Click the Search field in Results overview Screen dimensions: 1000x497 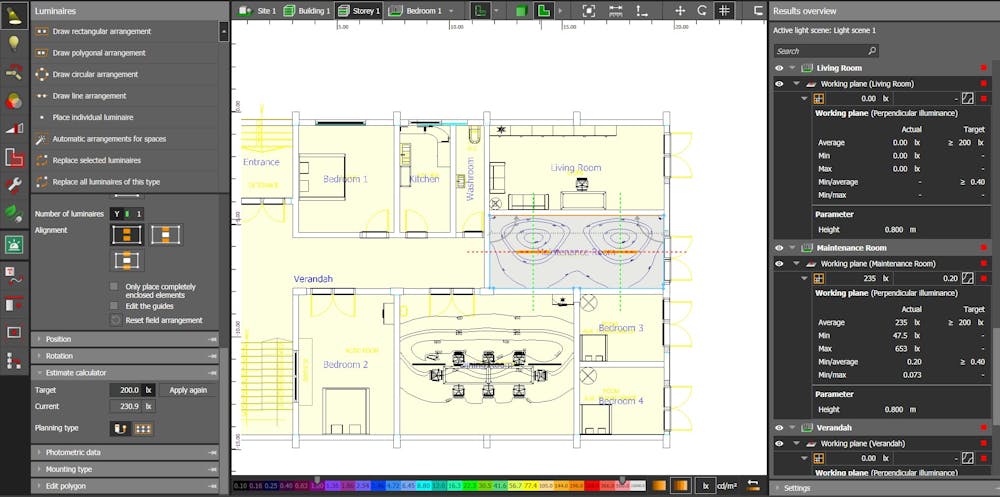click(820, 51)
